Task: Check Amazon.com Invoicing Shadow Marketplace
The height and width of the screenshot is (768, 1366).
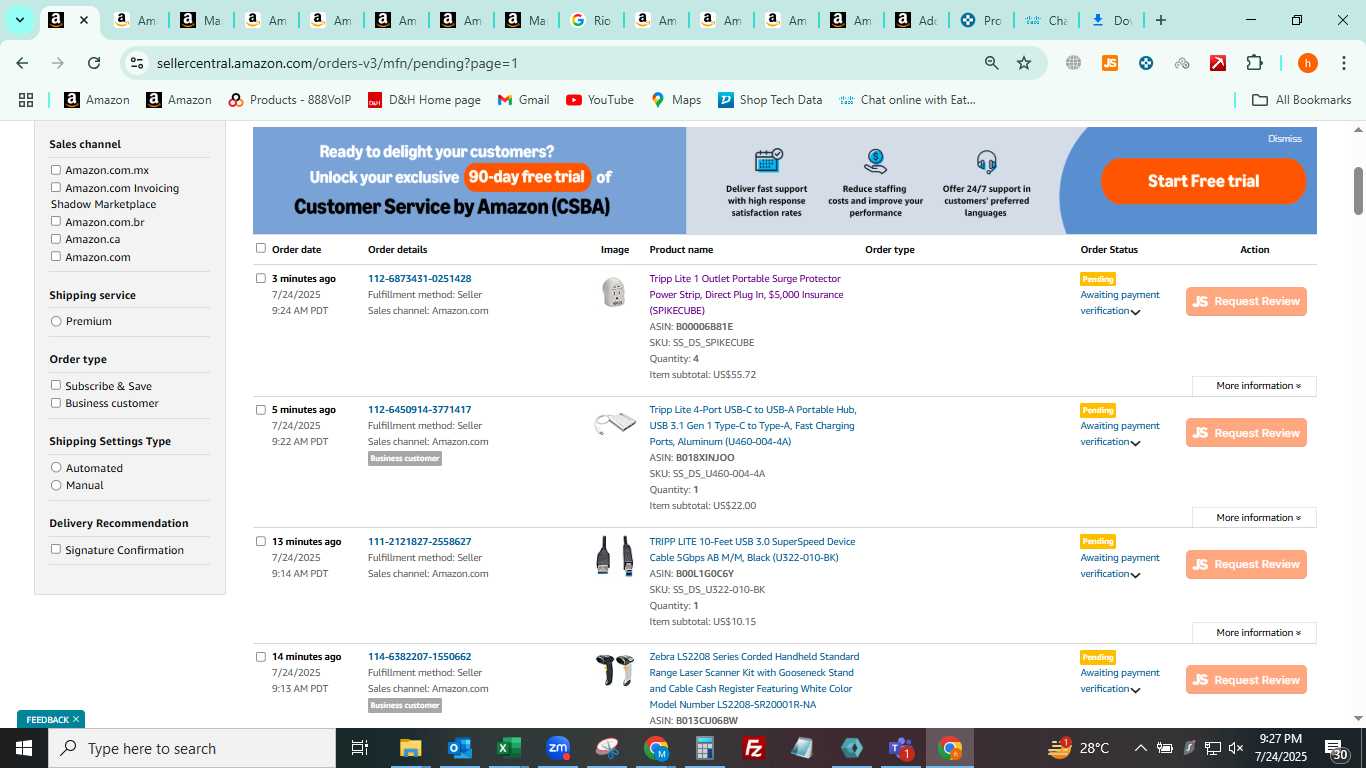Action: click(x=56, y=187)
